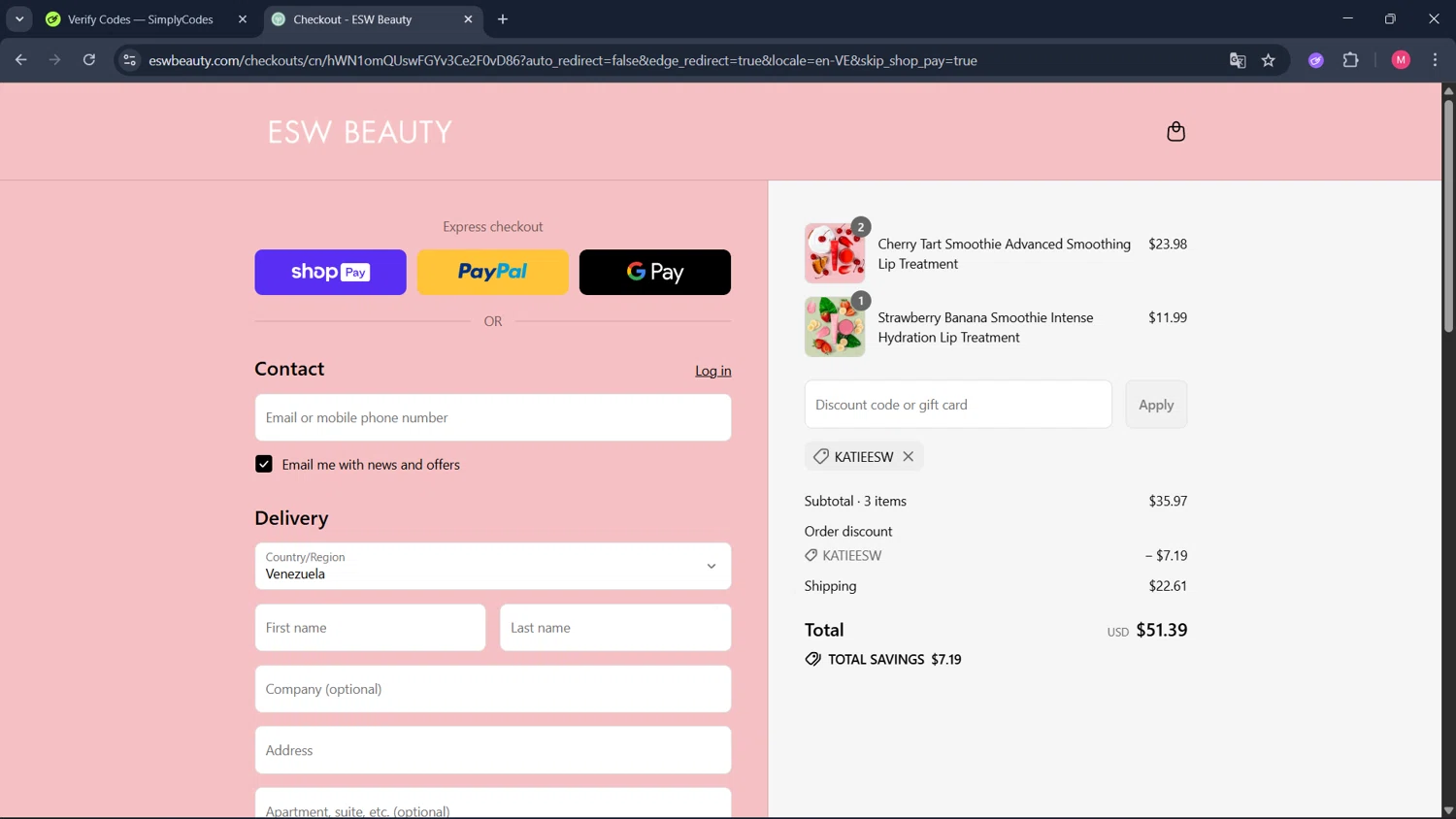Open the purple browser extension icon
Screen dimensions: 1456x819
point(1315,60)
